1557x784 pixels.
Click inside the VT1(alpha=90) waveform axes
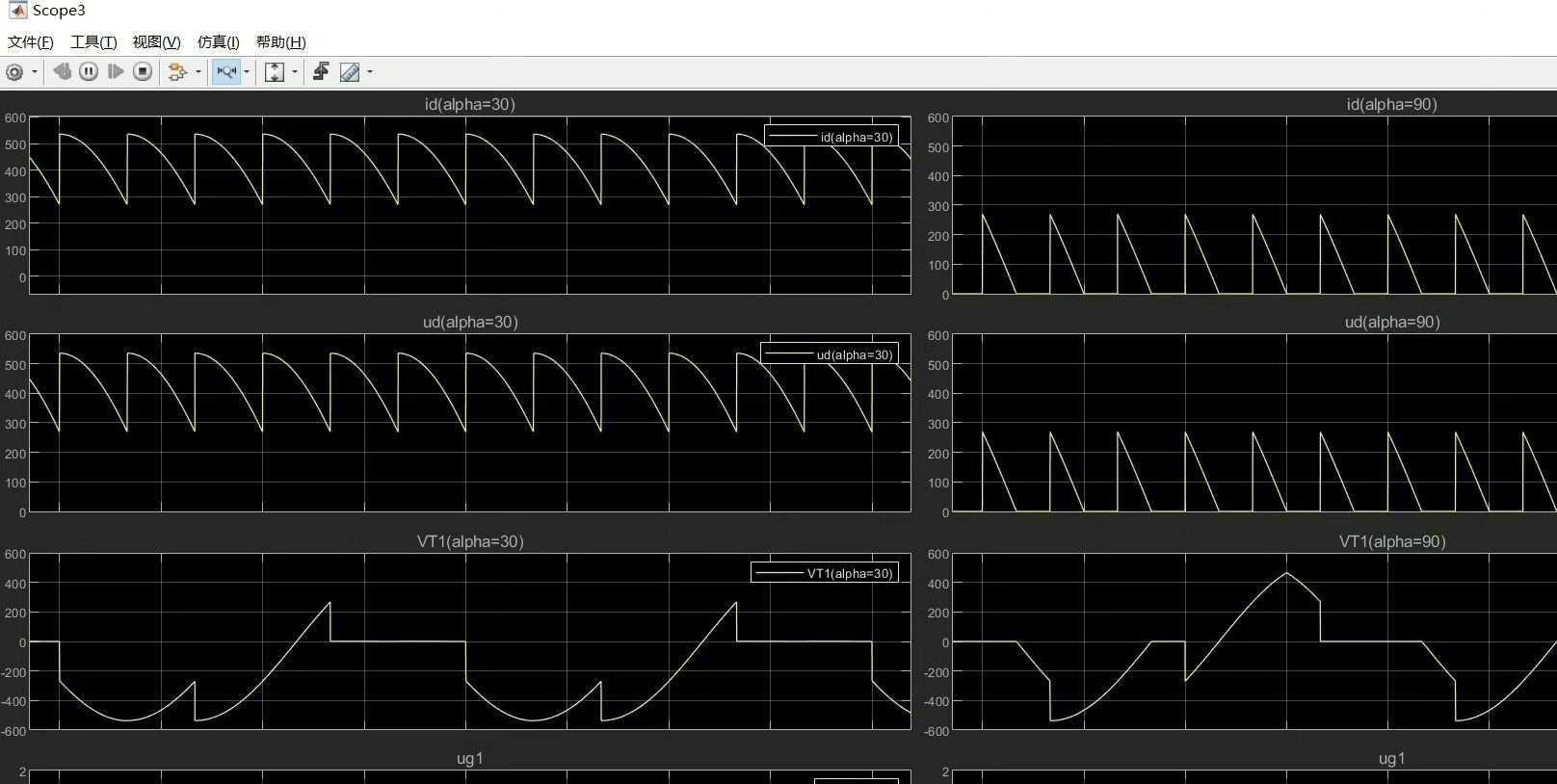[x=1254, y=641]
